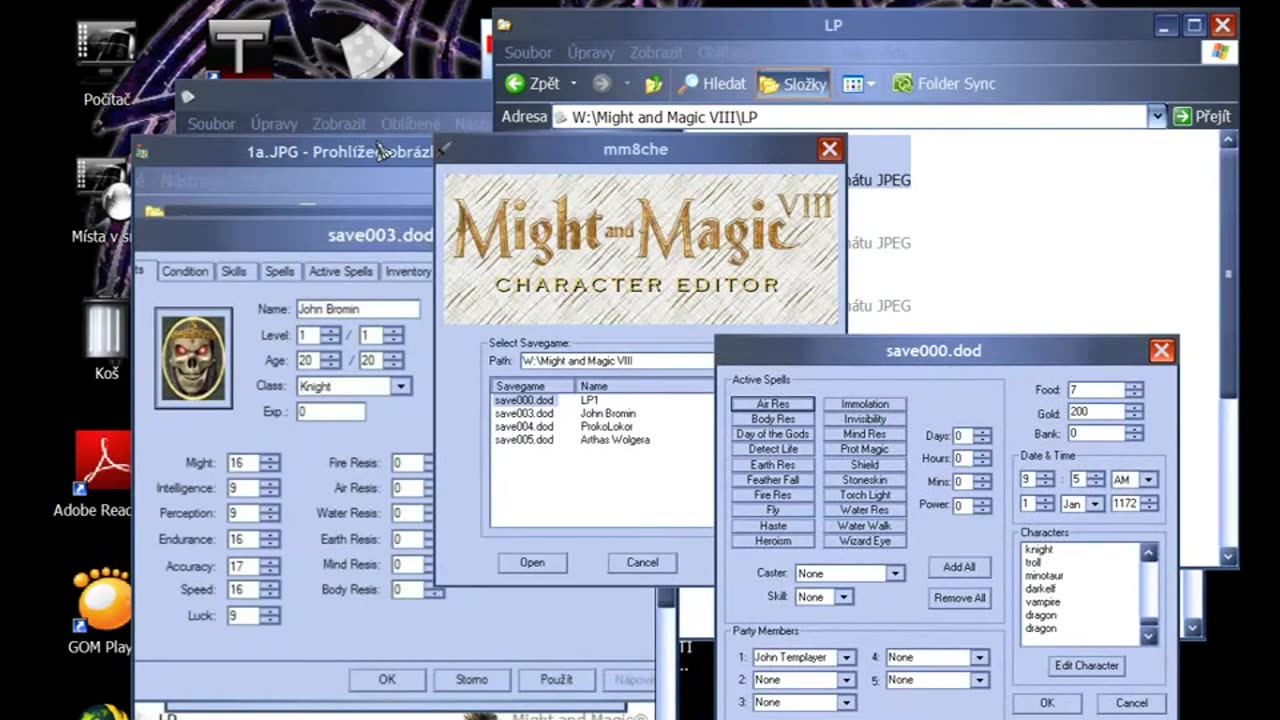Click the Přejít go button in LP window
The height and width of the screenshot is (720, 1280).
click(1202, 116)
